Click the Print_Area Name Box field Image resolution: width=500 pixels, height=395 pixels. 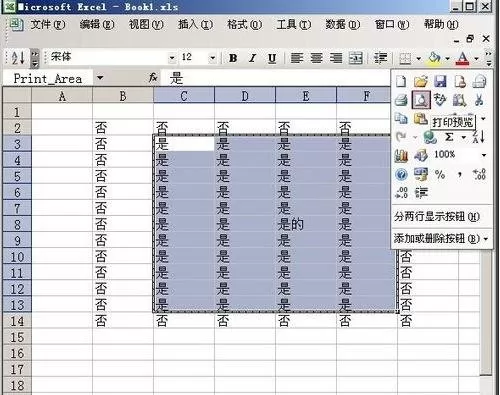tap(48, 78)
